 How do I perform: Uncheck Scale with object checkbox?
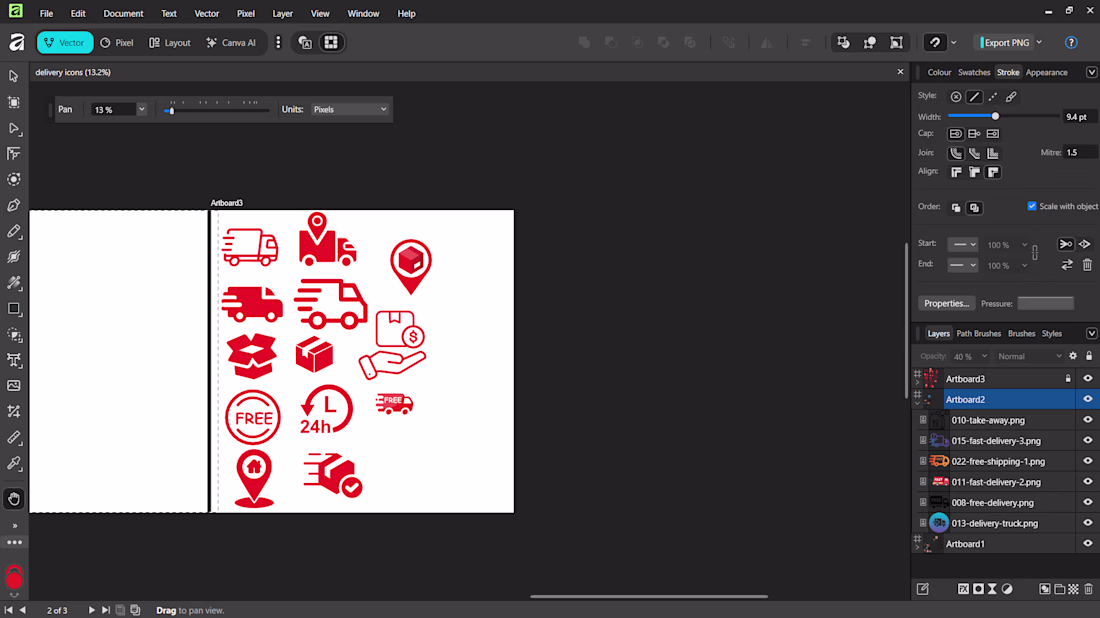click(x=1031, y=206)
